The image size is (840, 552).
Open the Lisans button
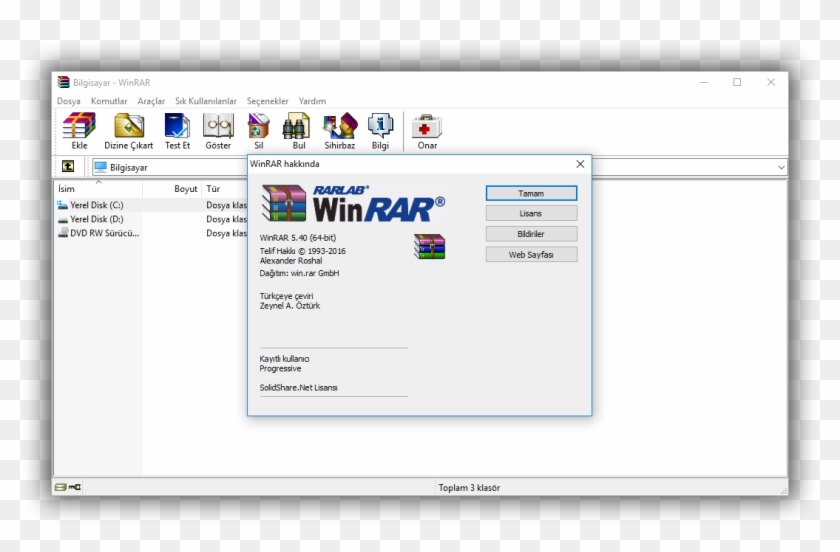click(x=531, y=213)
